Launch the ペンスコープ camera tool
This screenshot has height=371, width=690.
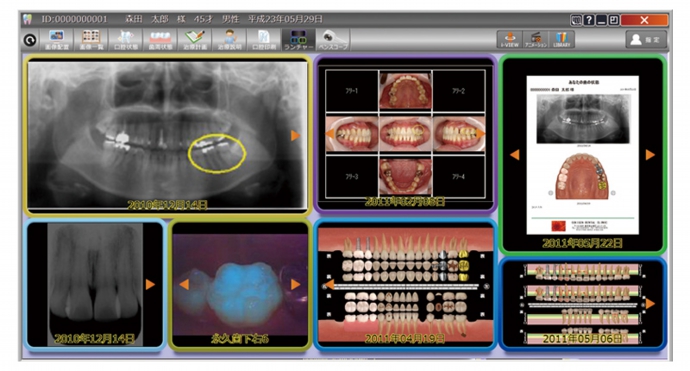click(x=333, y=40)
